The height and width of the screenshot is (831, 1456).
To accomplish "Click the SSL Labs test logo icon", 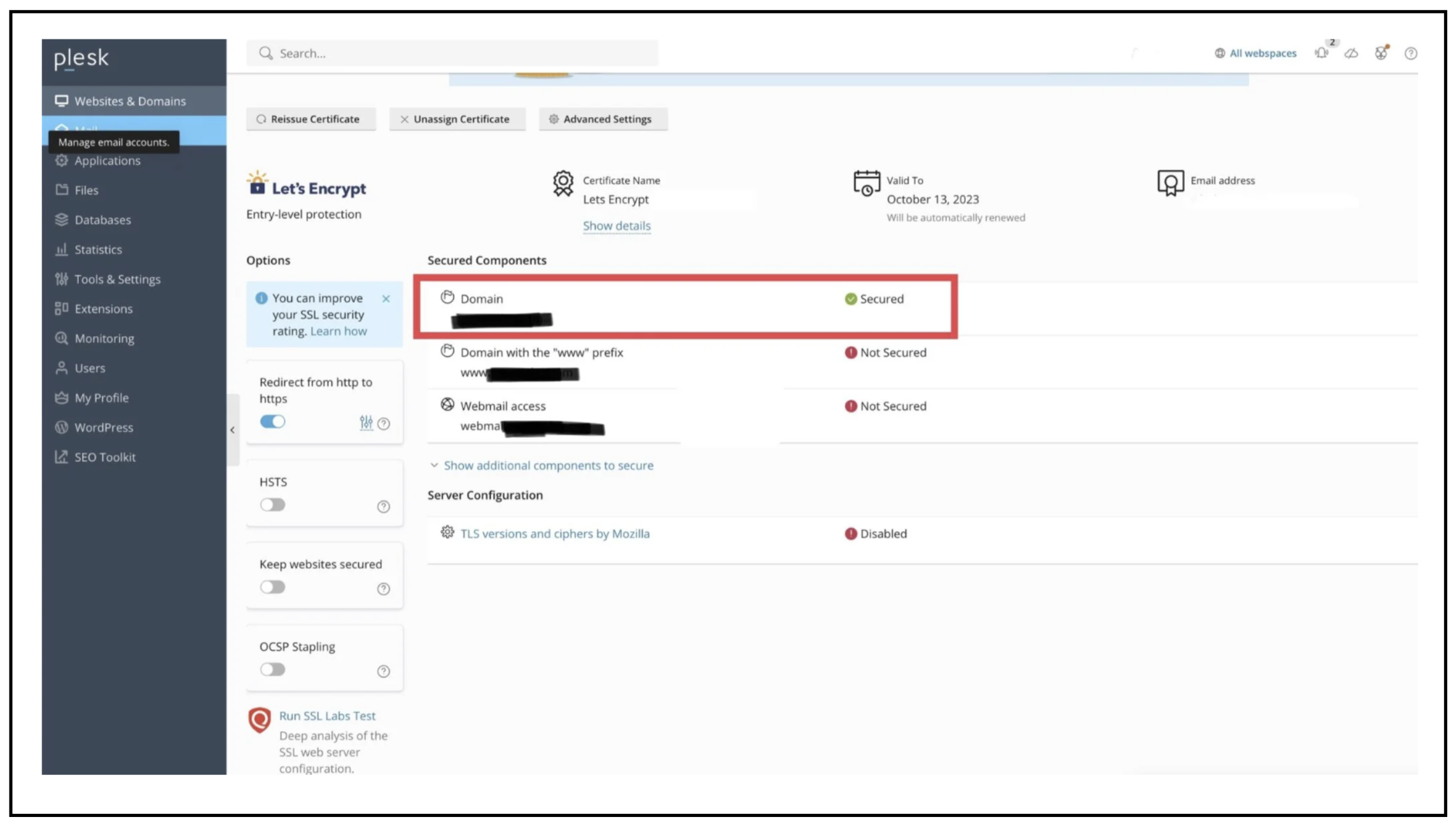I will coord(260,720).
